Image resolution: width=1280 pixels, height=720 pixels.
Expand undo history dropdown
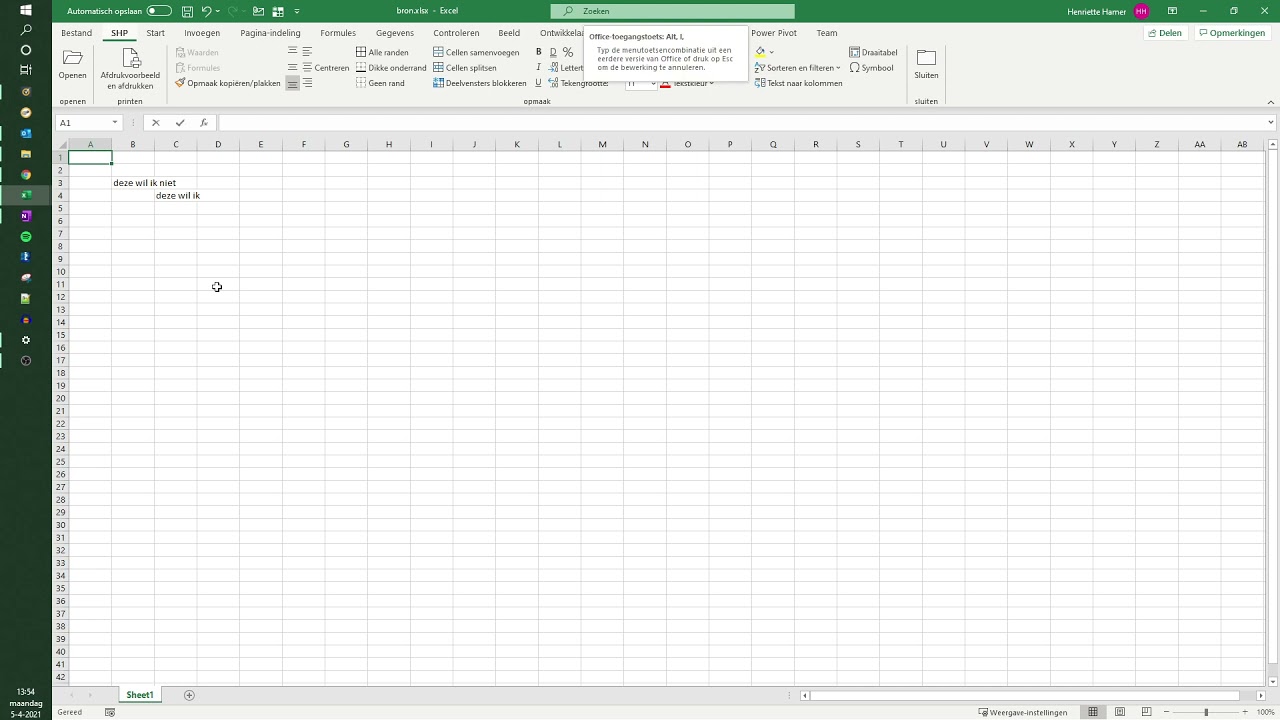point(217,11)
